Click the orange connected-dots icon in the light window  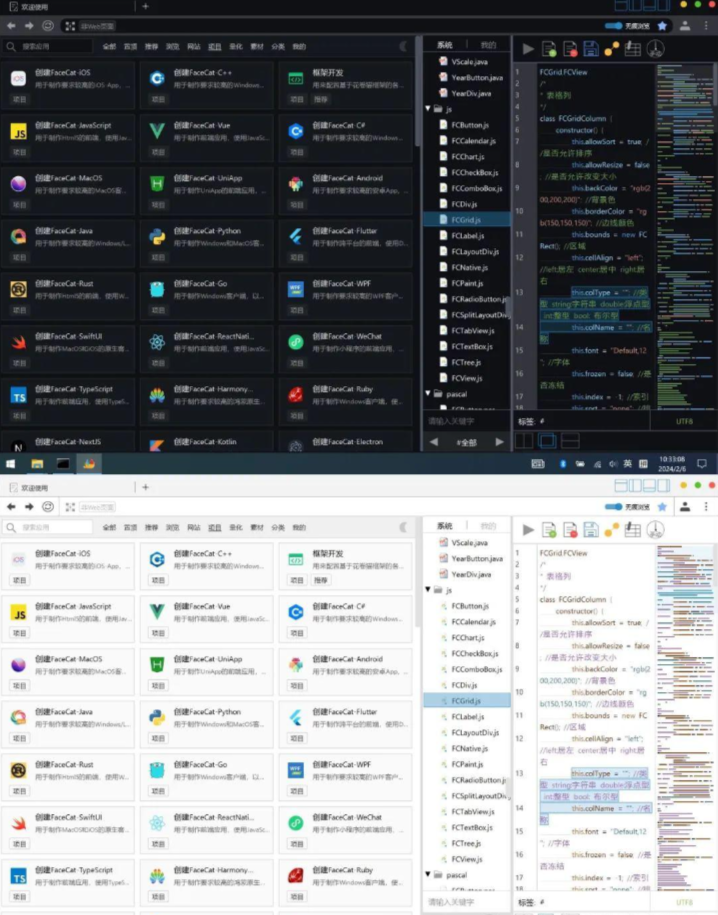612,530
